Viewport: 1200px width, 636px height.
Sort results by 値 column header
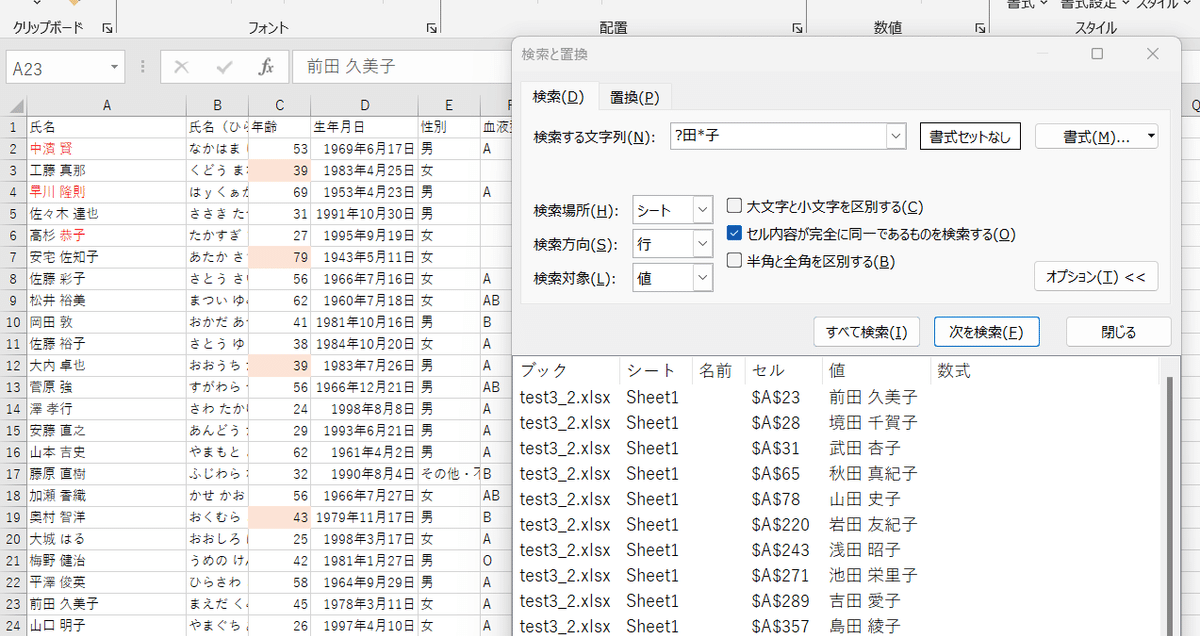pos(876,372)
